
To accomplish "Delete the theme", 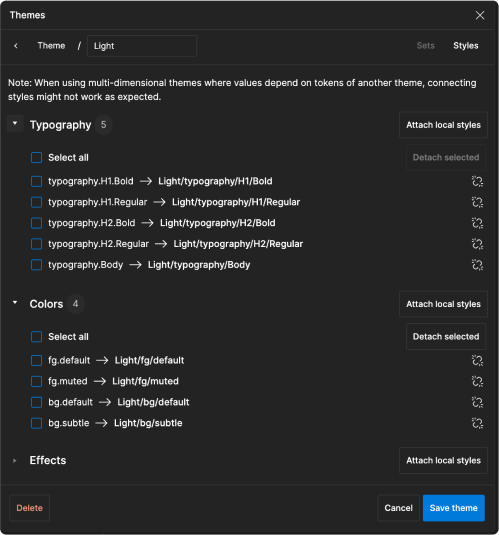I will tap(30, 508).
